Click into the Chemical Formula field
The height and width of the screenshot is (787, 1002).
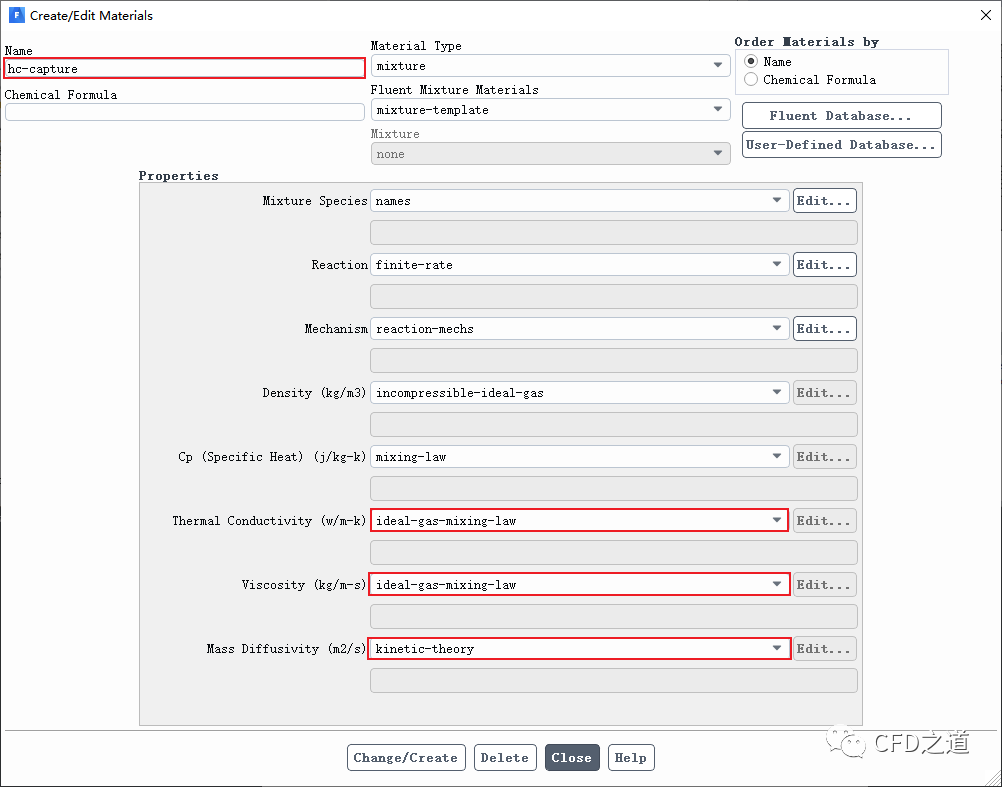(x=184, y=112)
